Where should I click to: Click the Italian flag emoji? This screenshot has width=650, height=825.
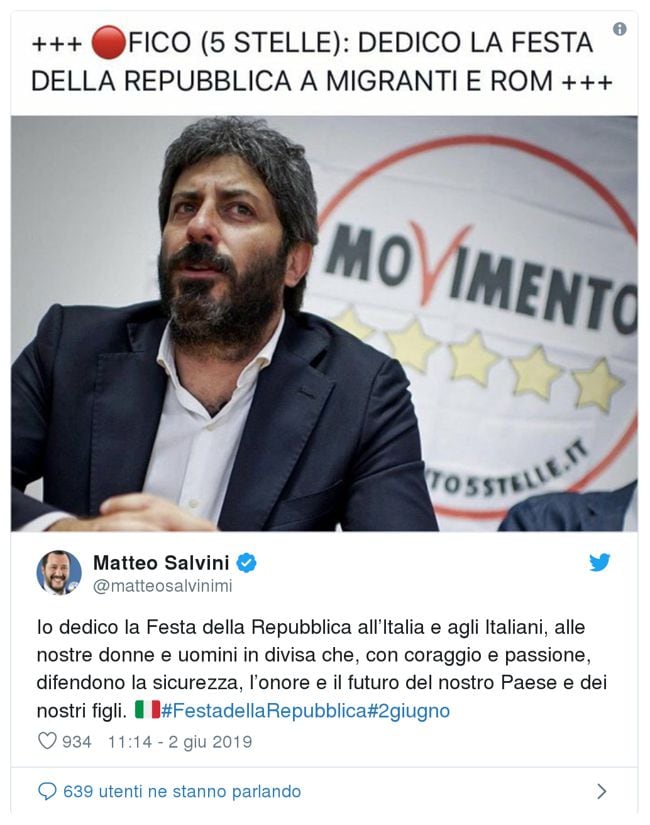coord(147,709)
